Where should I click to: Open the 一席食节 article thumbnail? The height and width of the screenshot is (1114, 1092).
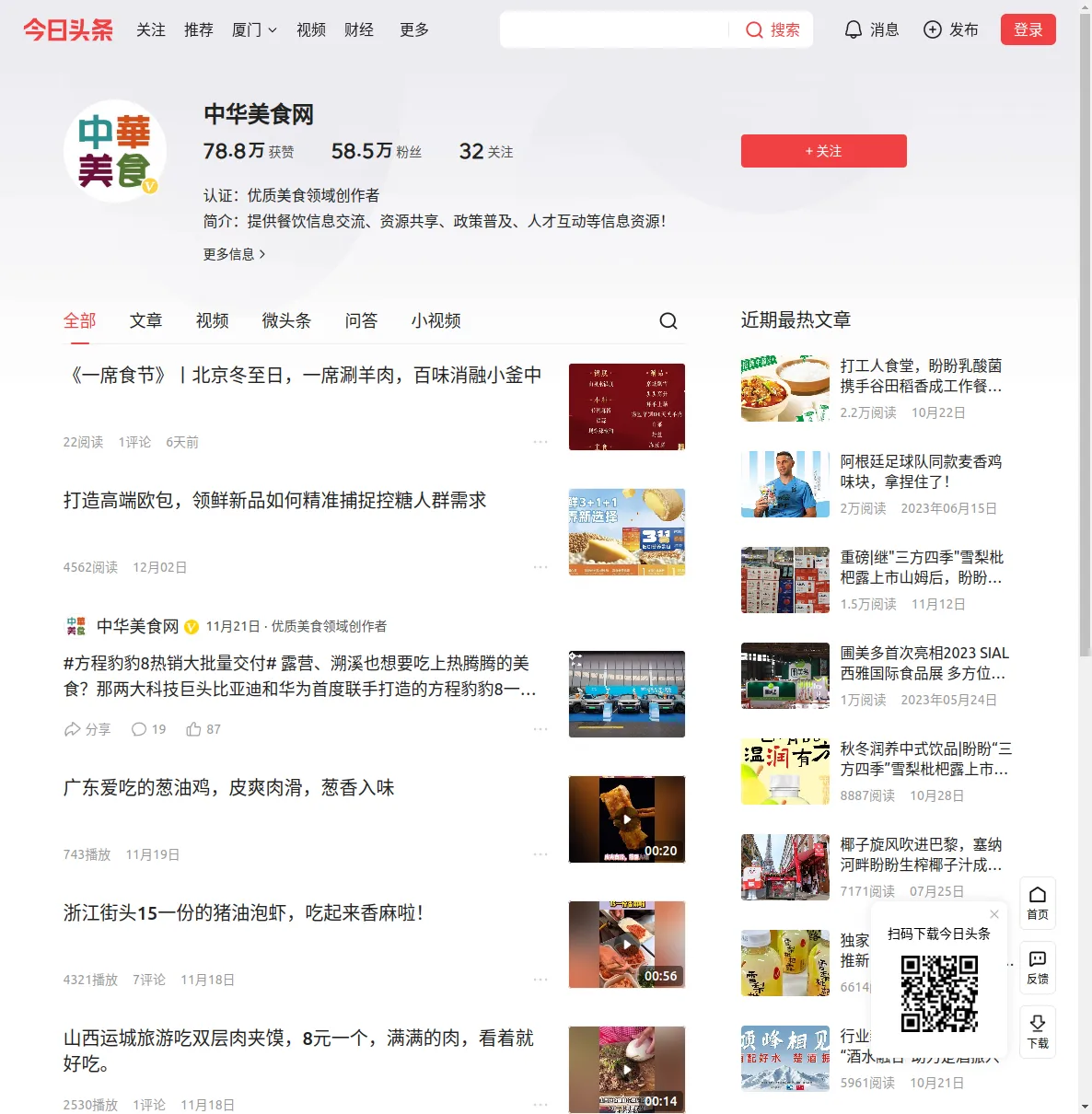(627, 407)
